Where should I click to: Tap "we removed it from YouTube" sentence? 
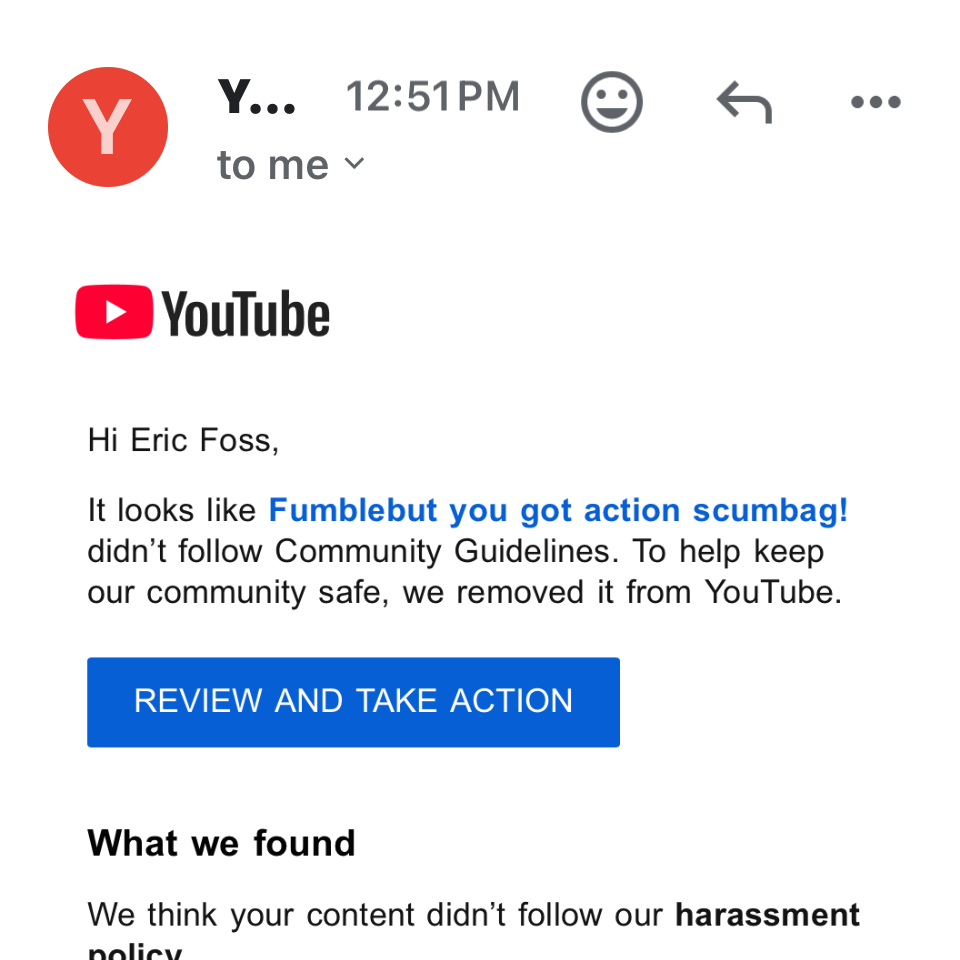tap(622, 592)
